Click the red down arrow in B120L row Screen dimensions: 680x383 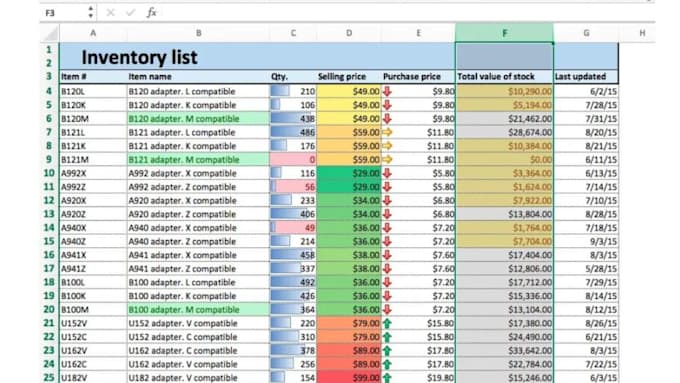[387, 91]
